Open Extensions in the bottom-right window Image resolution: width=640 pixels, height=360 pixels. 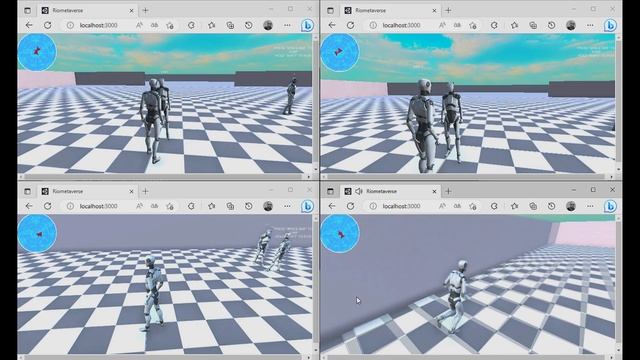494,206
